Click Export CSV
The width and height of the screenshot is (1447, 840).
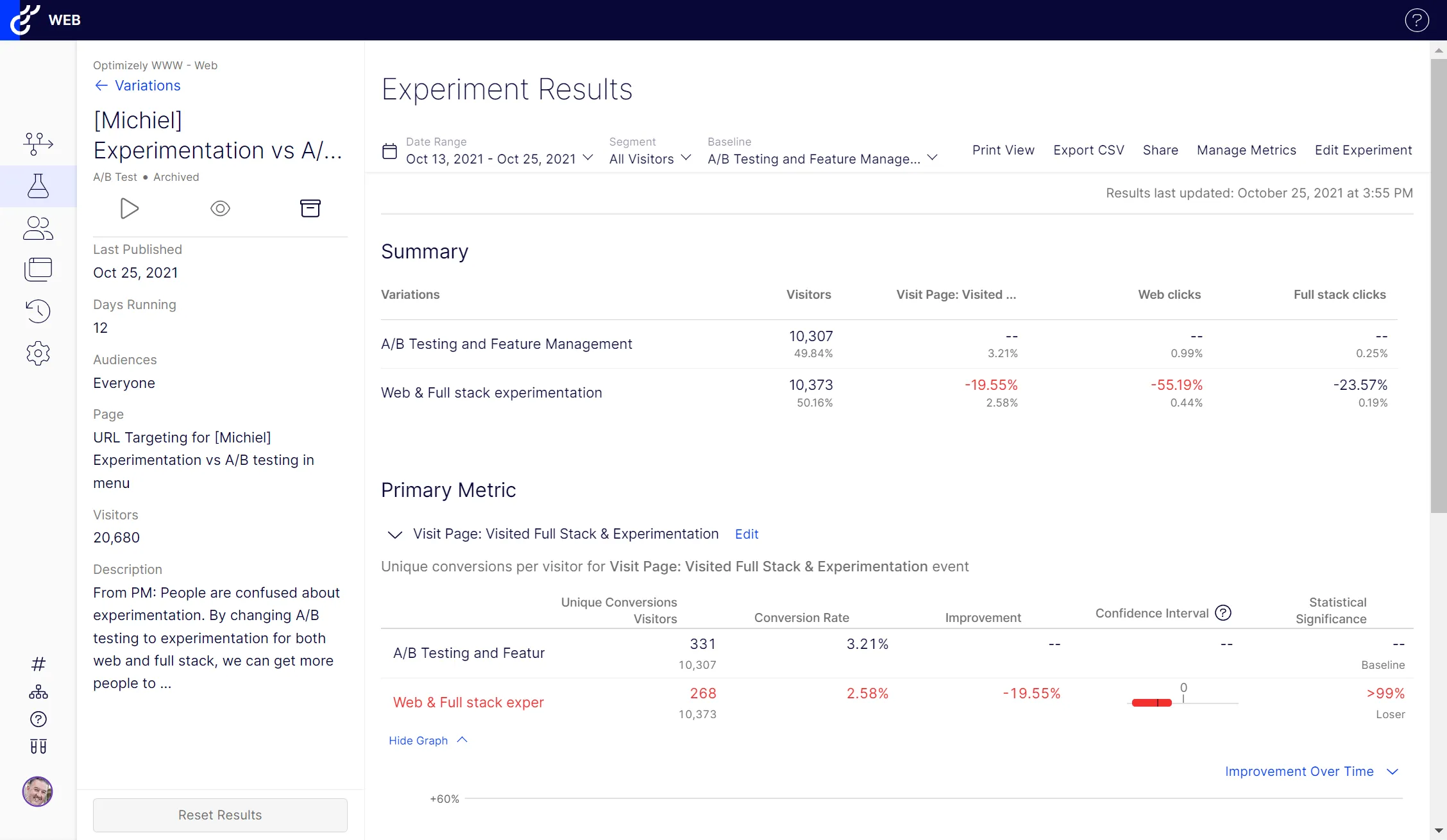pyautogui.click(x=1088, y=150)
